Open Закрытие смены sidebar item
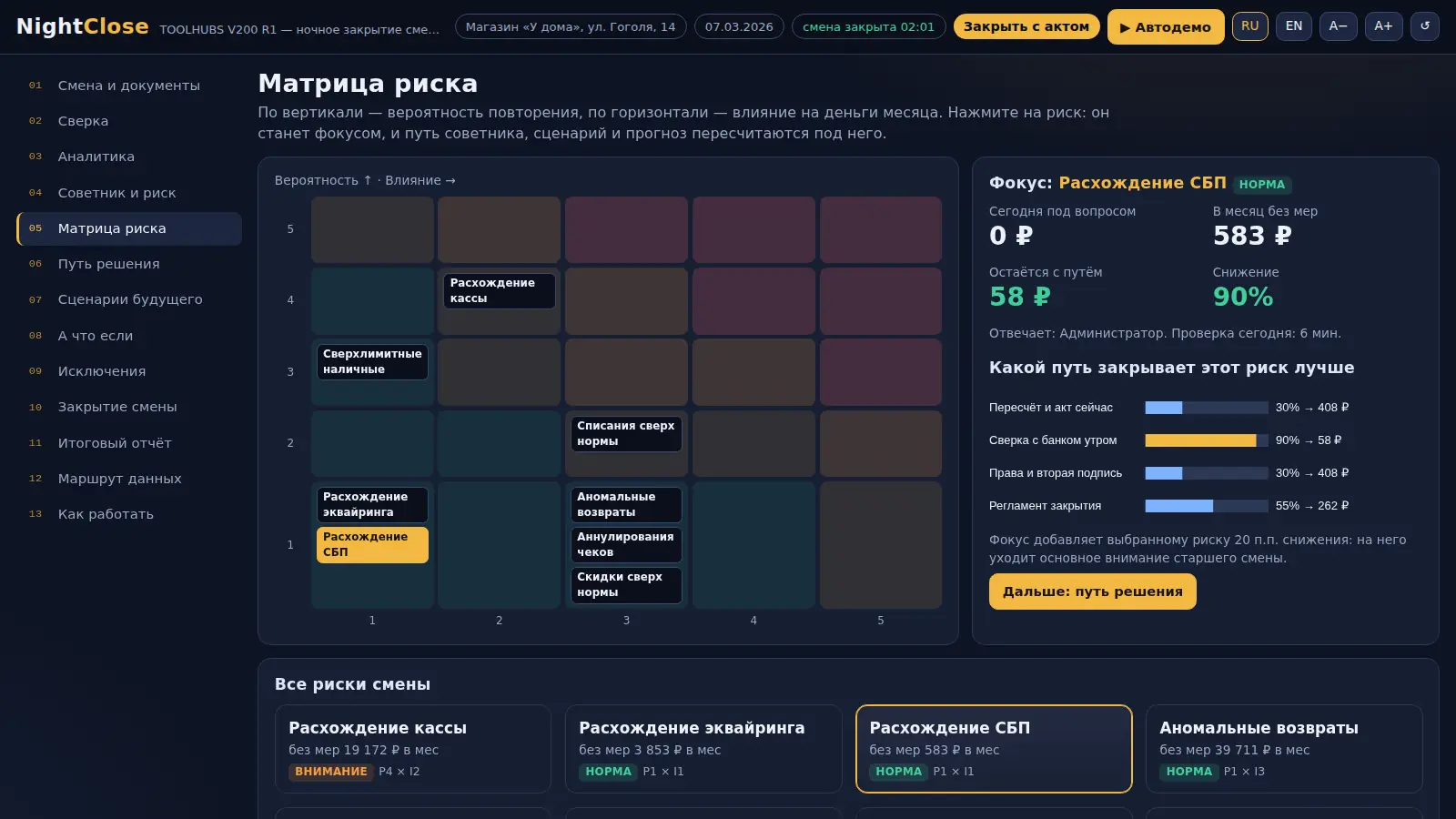 click(x=129, y=407)
